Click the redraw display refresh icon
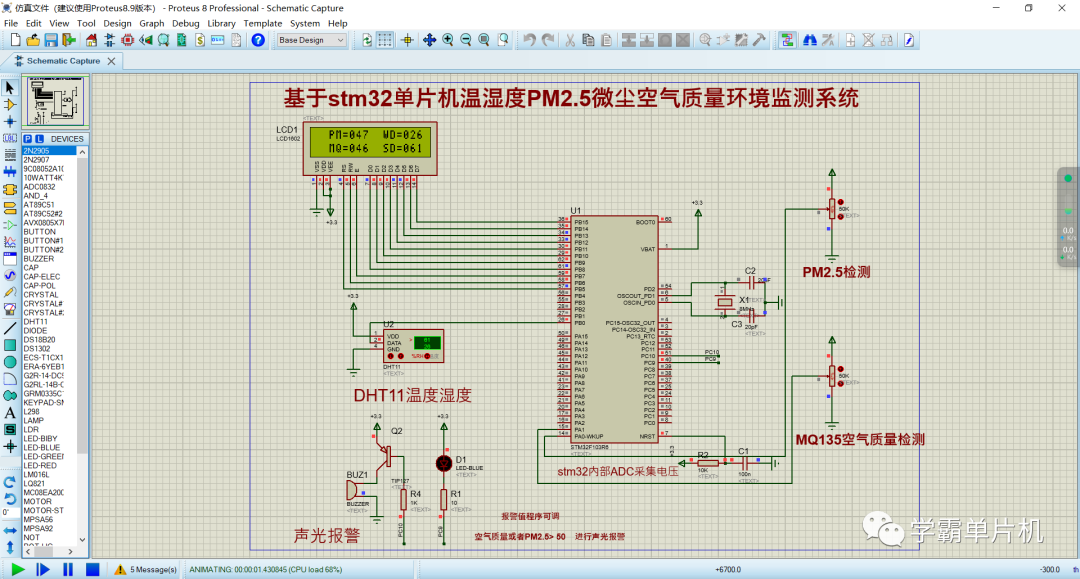The width and height of the screenshot is (1080, 579). click(x=367, y=41)
